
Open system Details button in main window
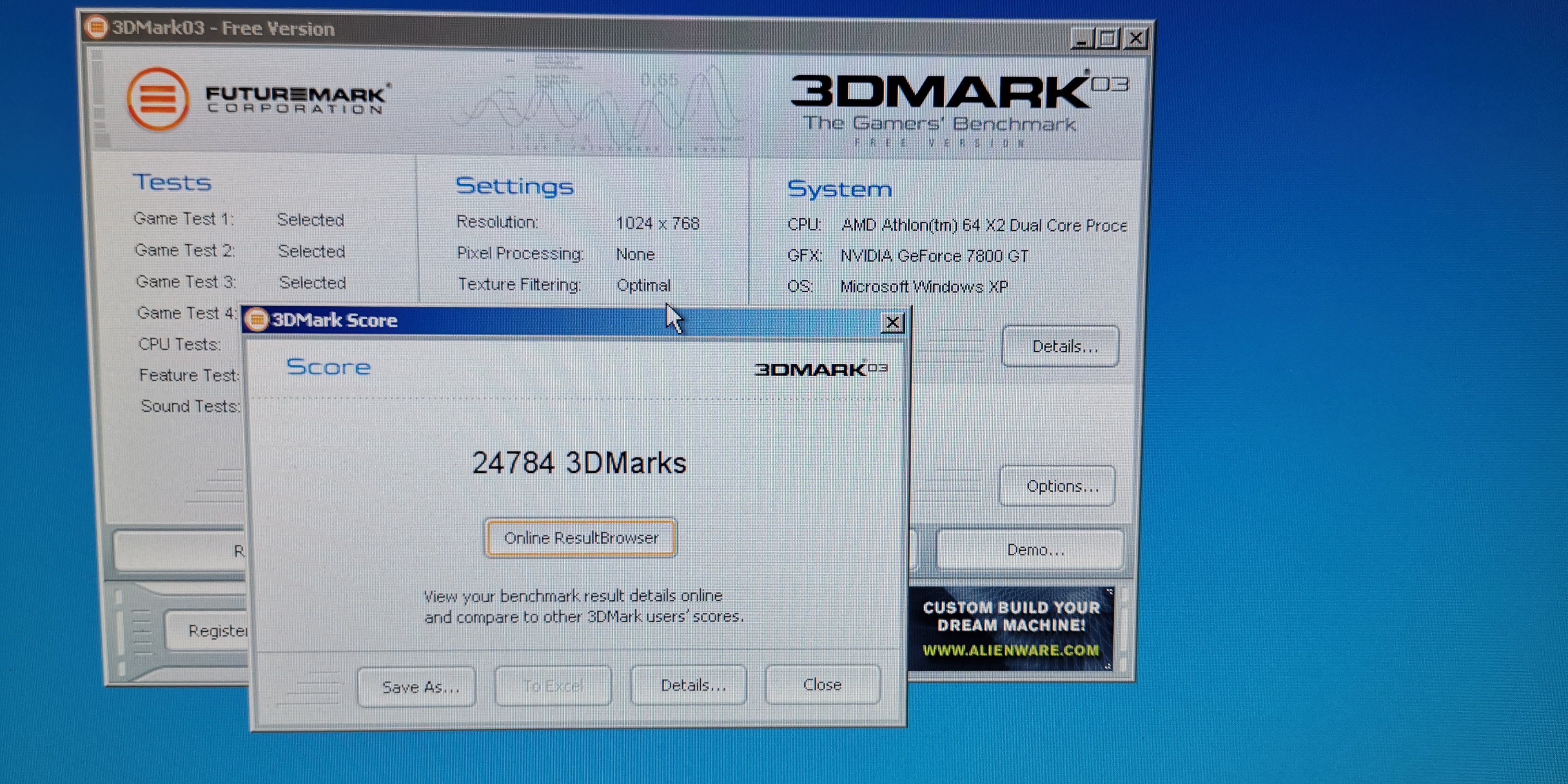[x=1060, y=346]
